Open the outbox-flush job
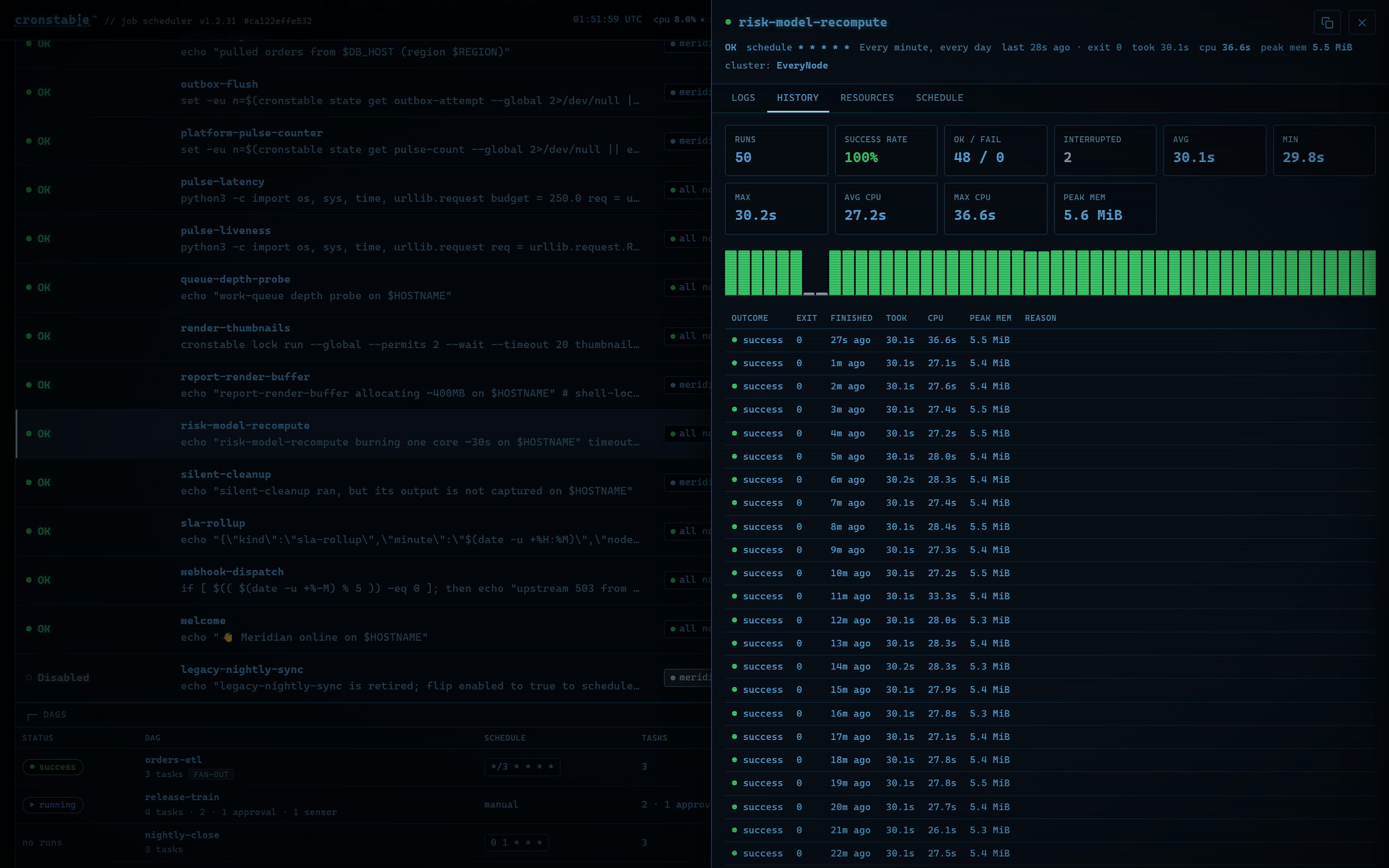 (363, 93)
